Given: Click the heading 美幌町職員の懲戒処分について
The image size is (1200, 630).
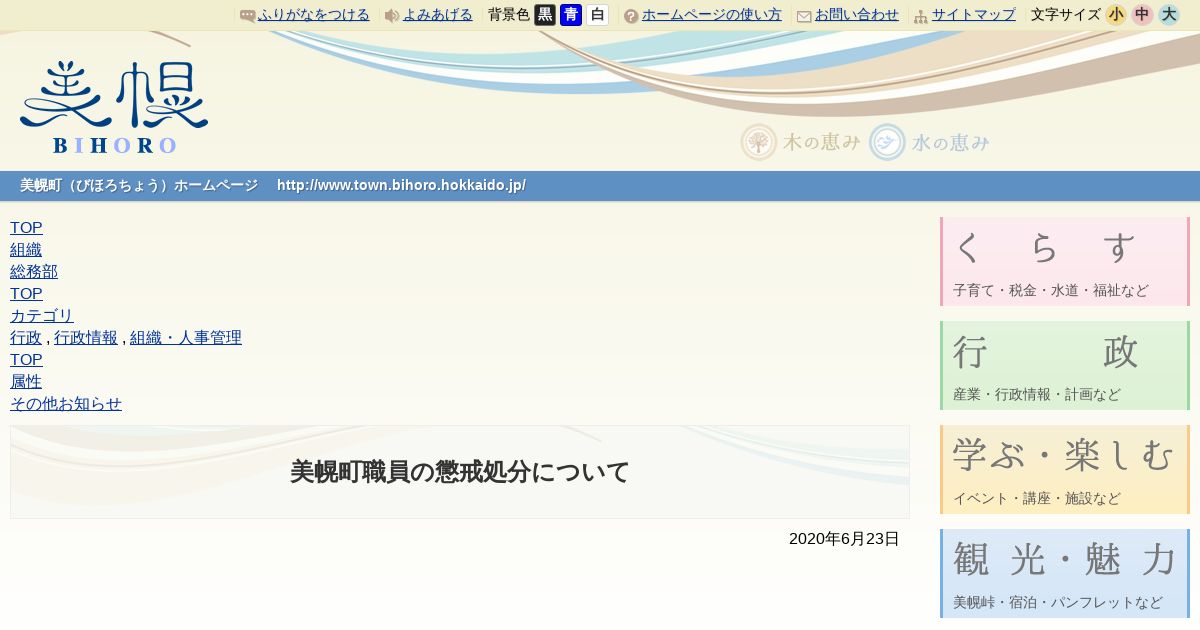Looking at the screenshot, I should tap(460, 472).
